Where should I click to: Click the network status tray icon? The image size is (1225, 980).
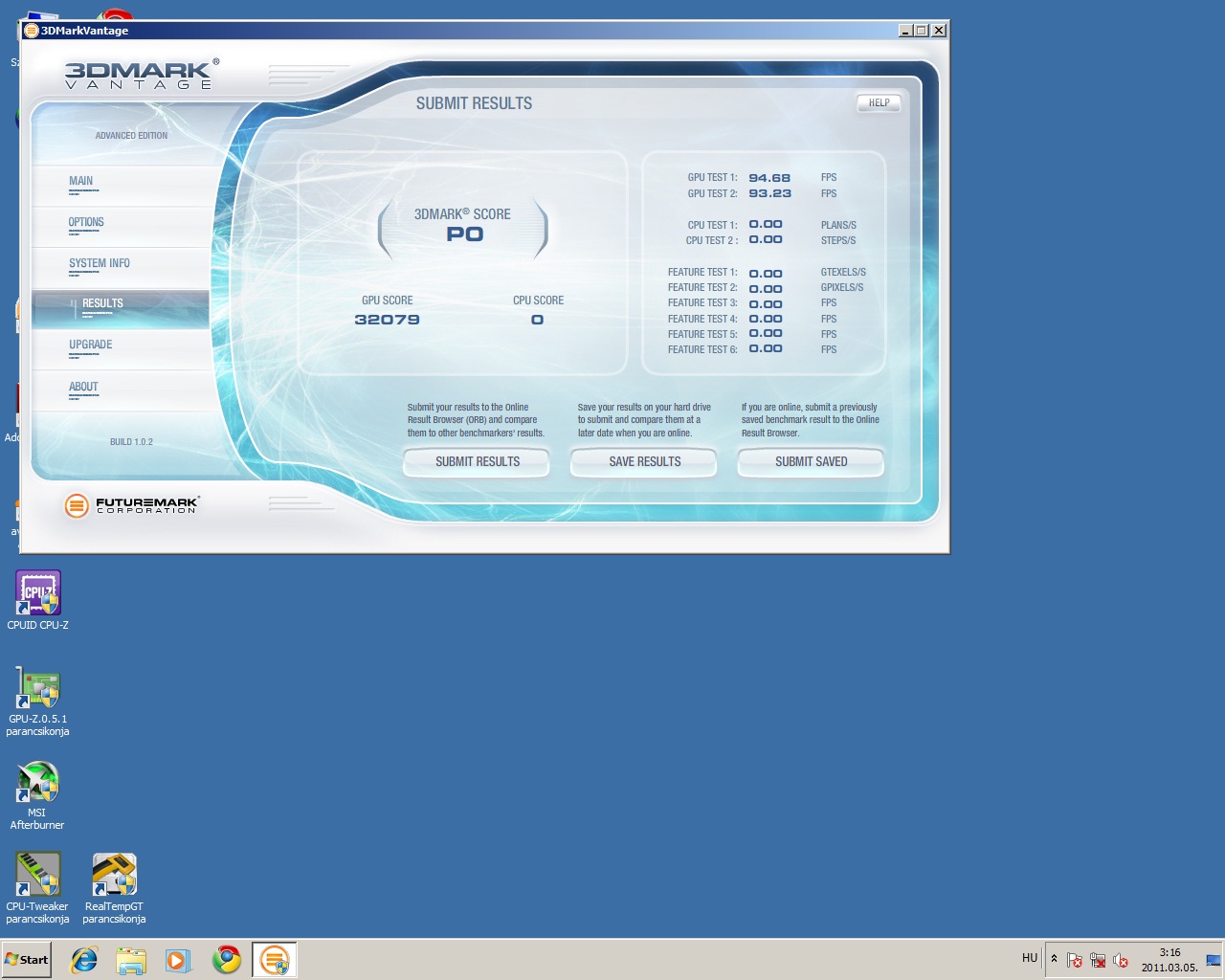pos(1098,960)
